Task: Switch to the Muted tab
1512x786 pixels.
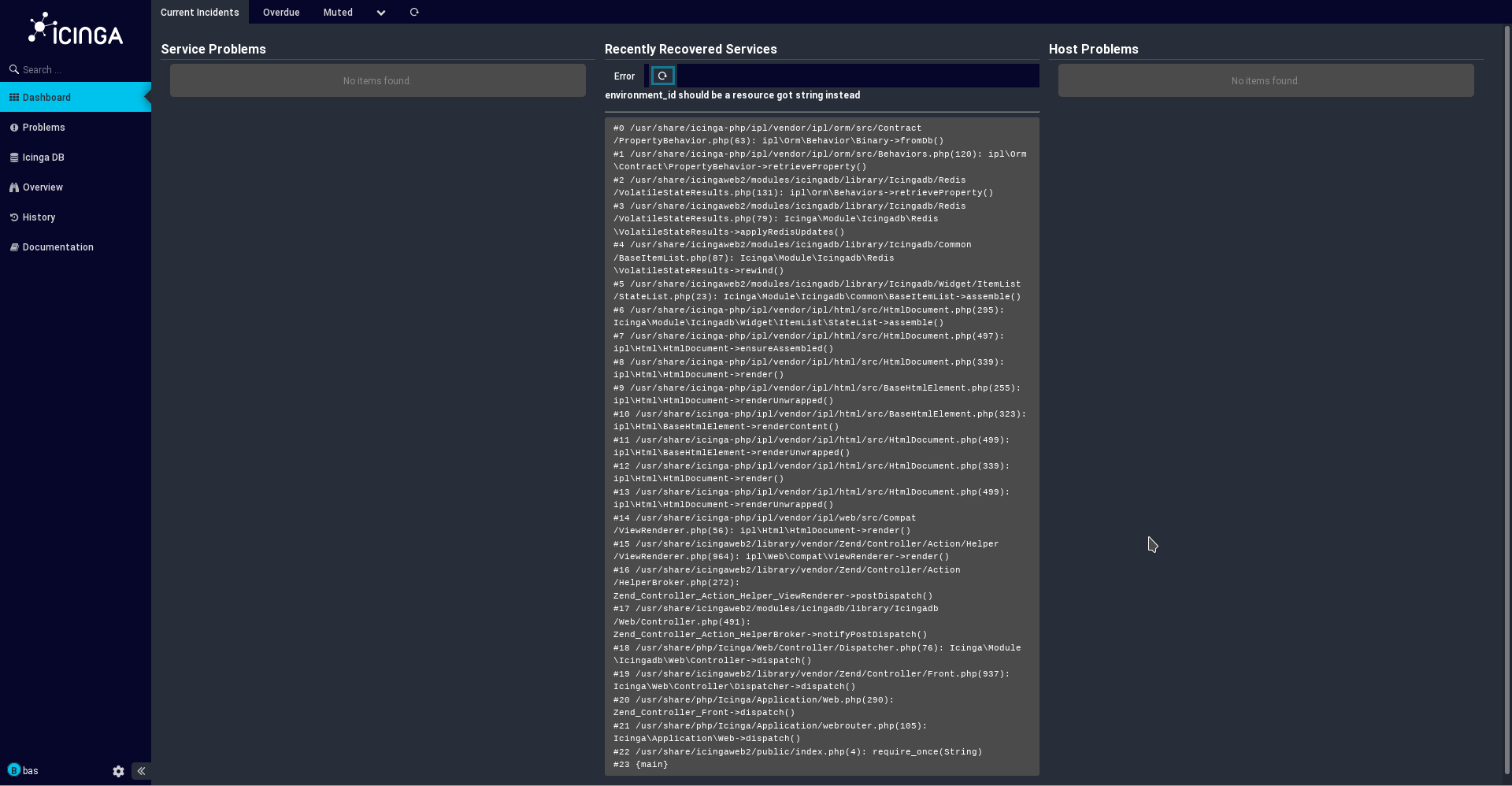Action: tap(338, 12)
